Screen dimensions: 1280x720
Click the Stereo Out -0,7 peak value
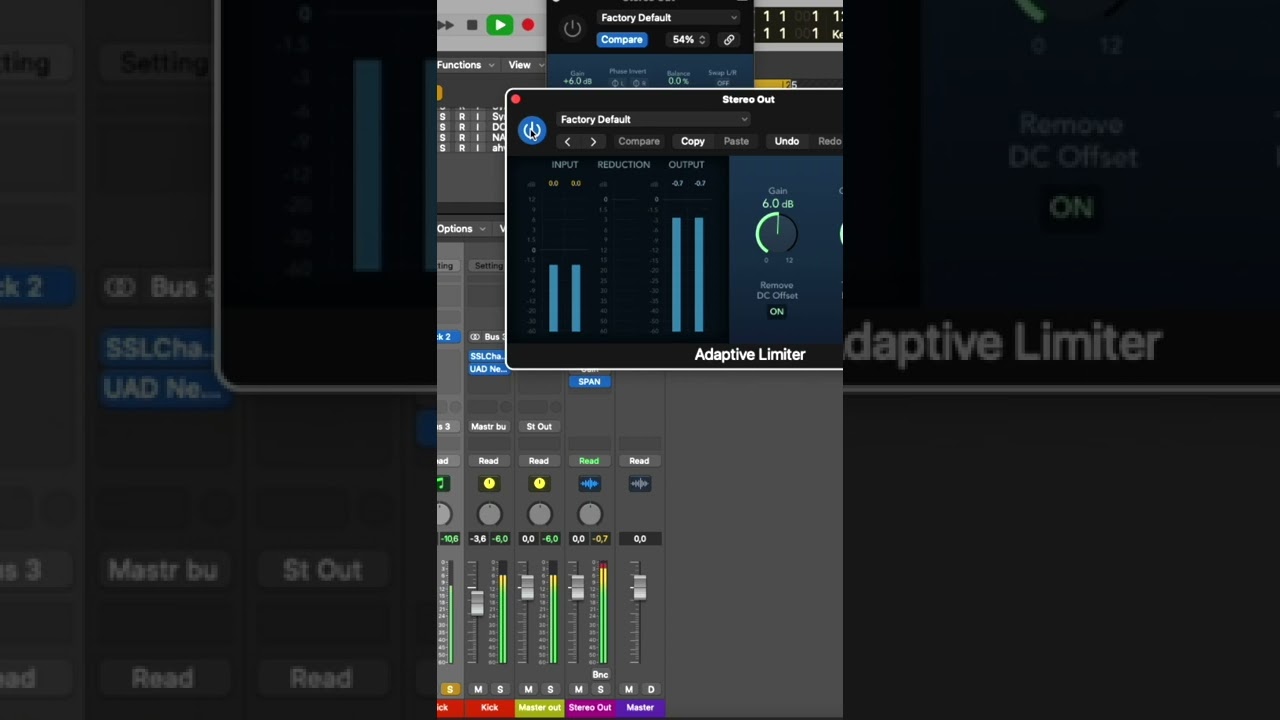600,539
